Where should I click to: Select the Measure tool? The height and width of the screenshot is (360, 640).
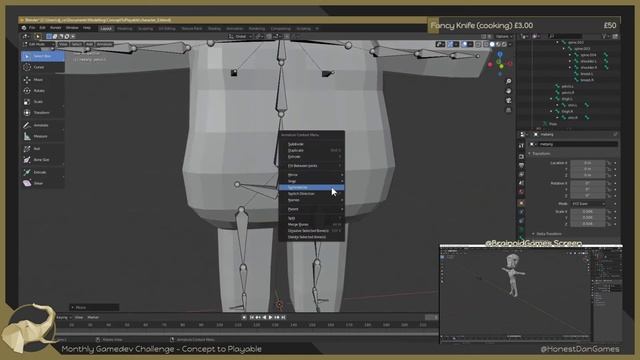42,136
